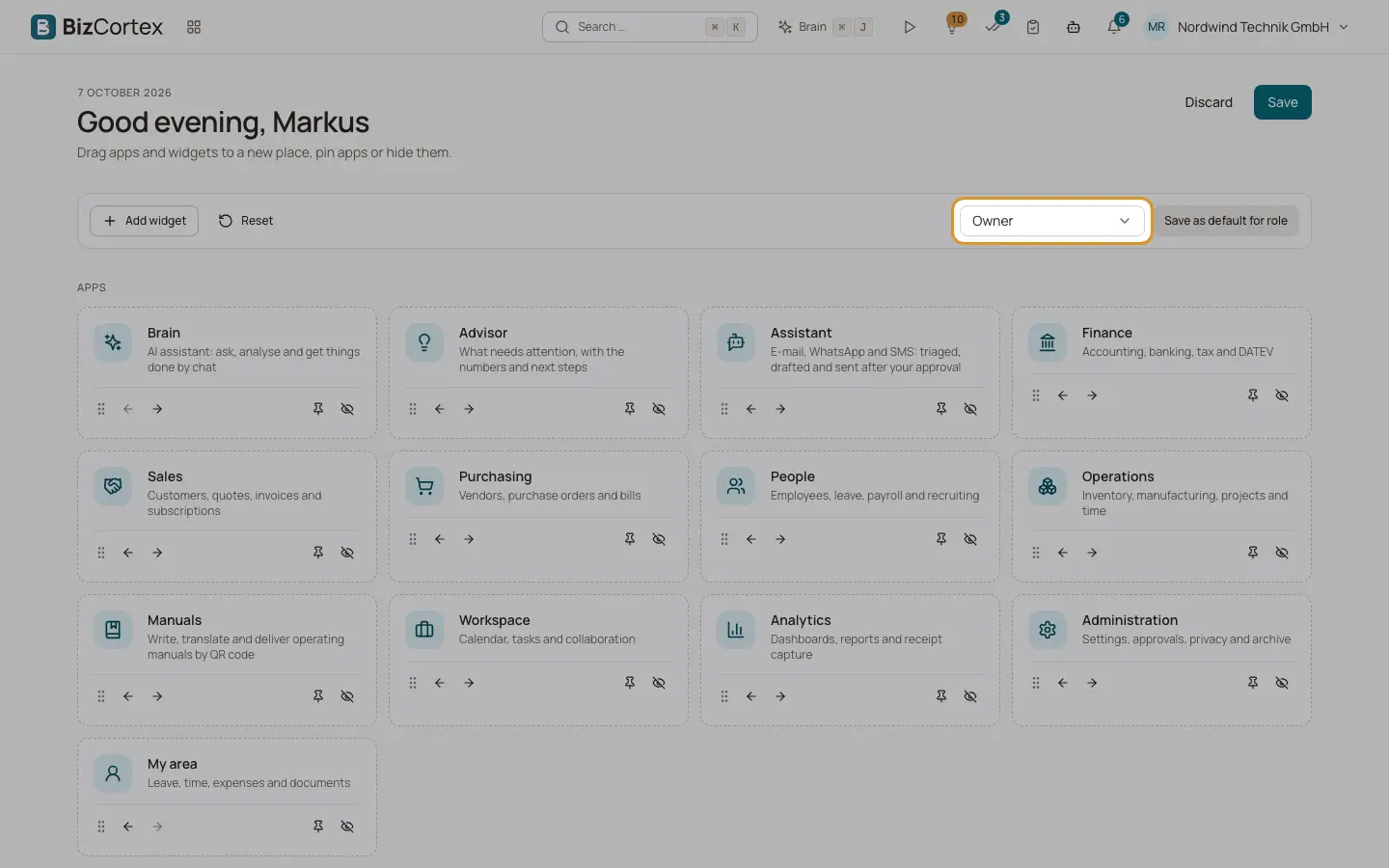The image size is (1389, 868).
Task: Open the notifications bell icon
Action: coord(1114,27)
